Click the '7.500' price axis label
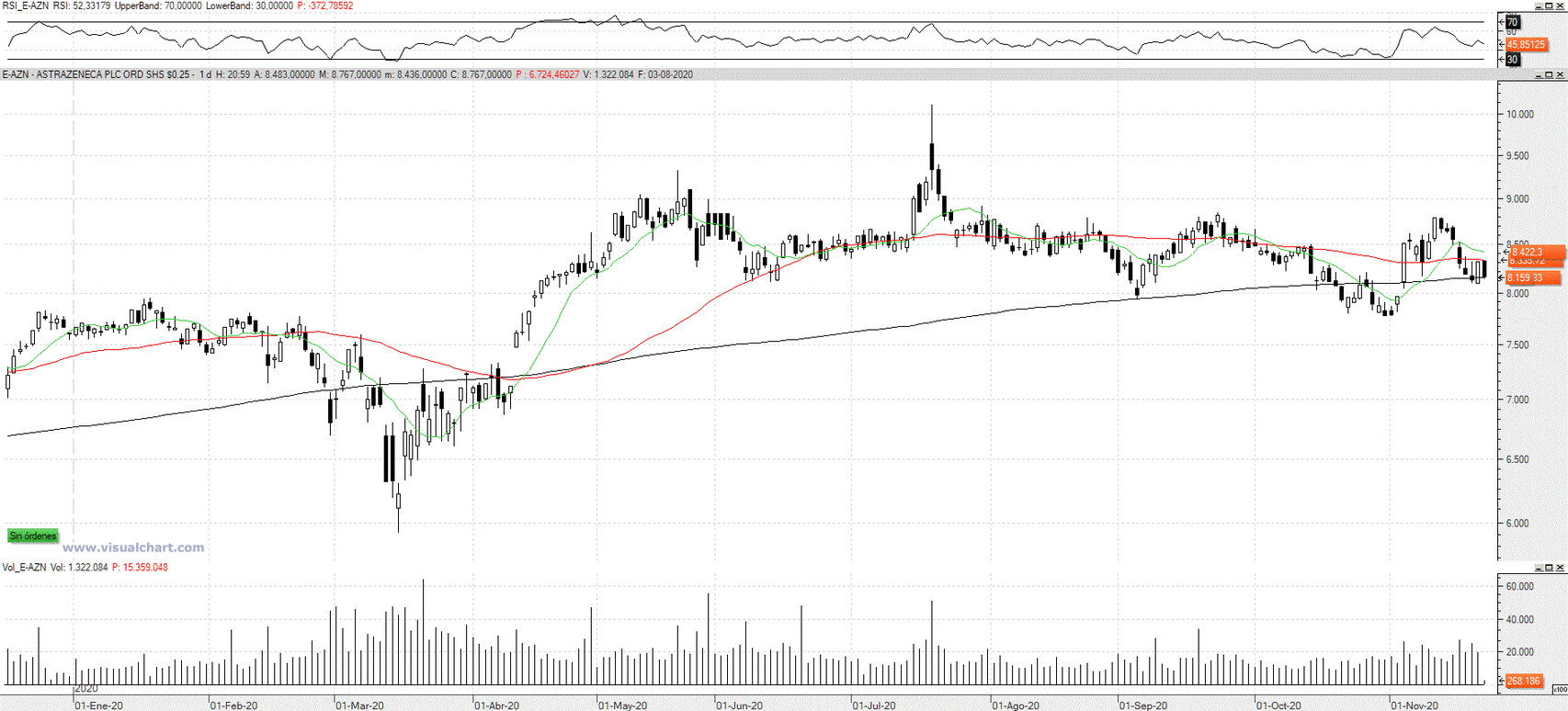 1519,344
